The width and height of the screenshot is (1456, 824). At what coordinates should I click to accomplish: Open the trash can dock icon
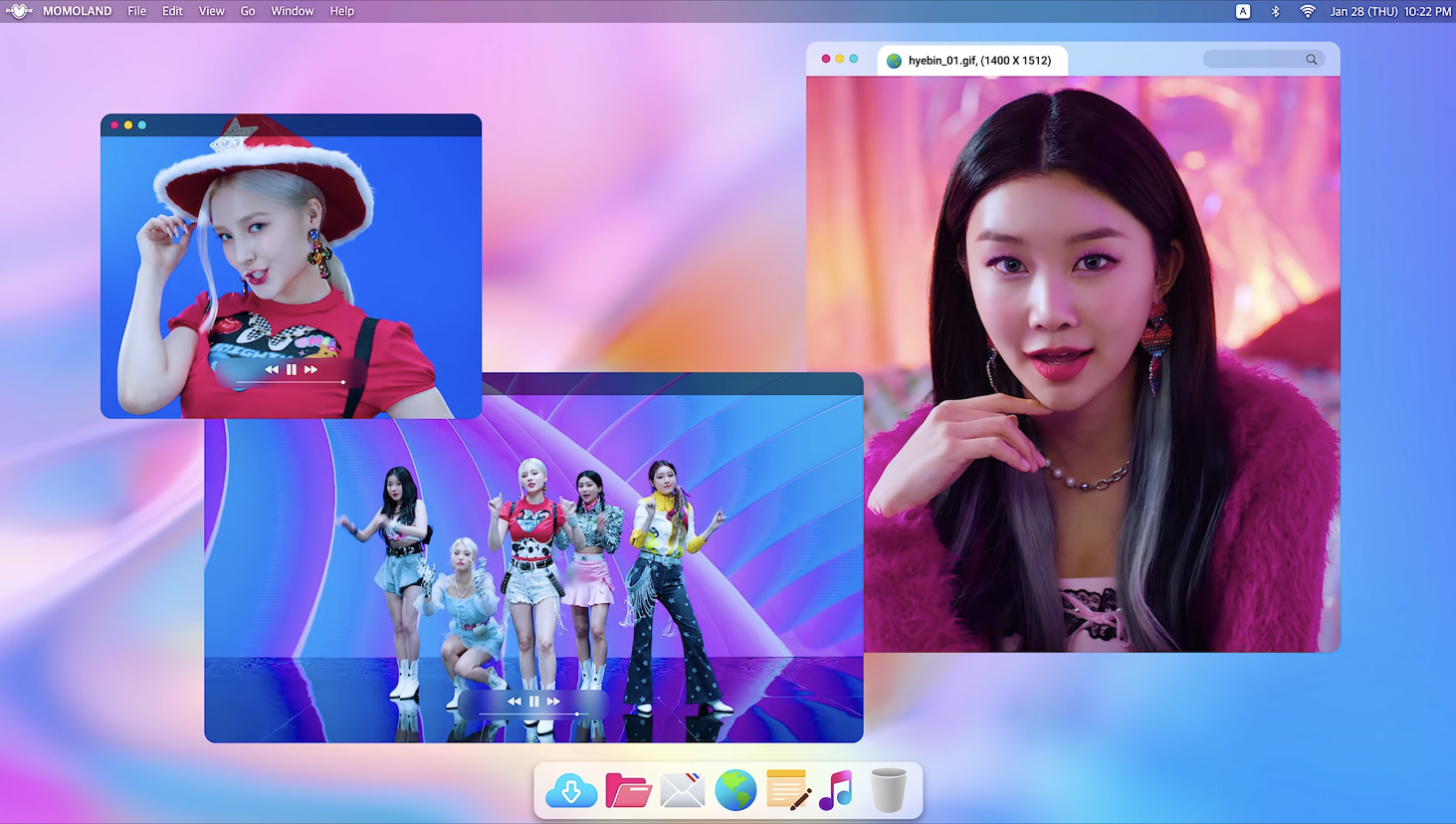pyautogui.click(x=888, y=790)
